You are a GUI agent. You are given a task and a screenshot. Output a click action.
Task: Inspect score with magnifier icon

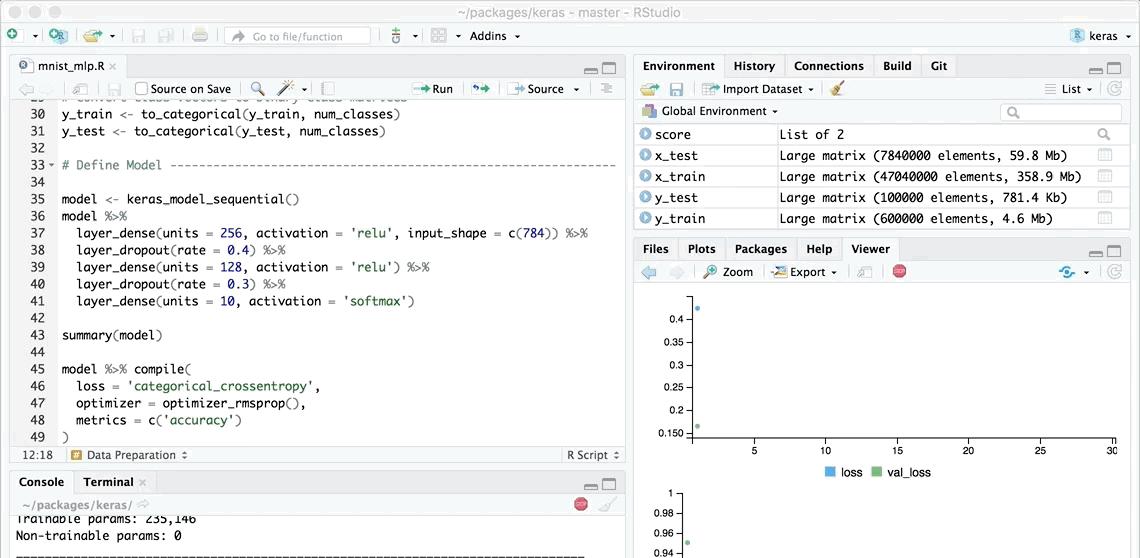1104,134
